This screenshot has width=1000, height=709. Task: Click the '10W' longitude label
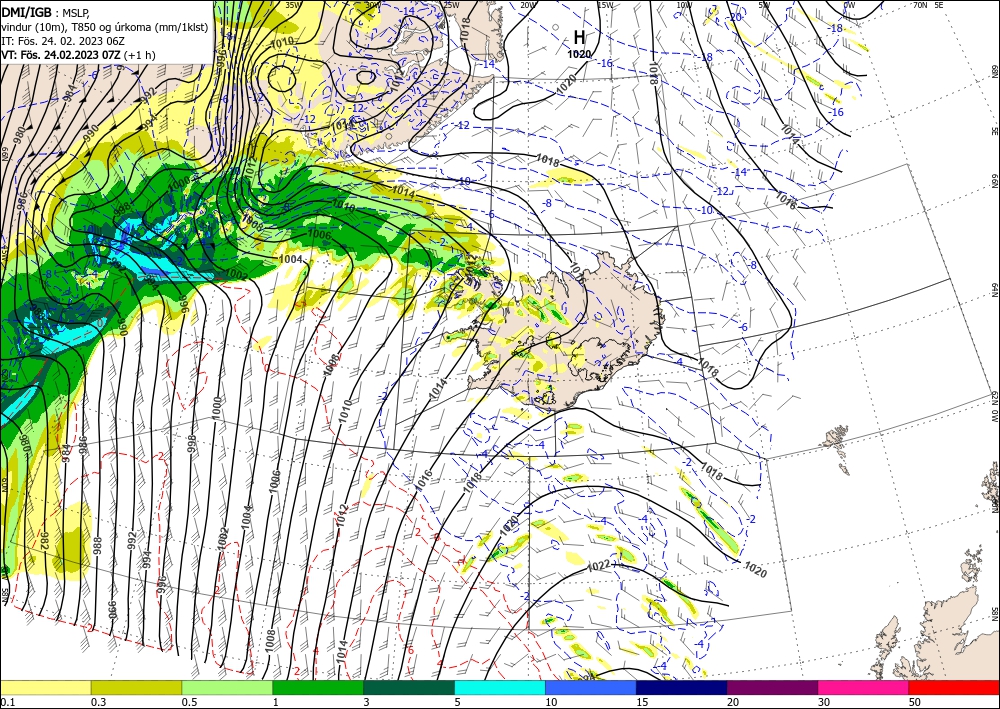tap(684, 5)
